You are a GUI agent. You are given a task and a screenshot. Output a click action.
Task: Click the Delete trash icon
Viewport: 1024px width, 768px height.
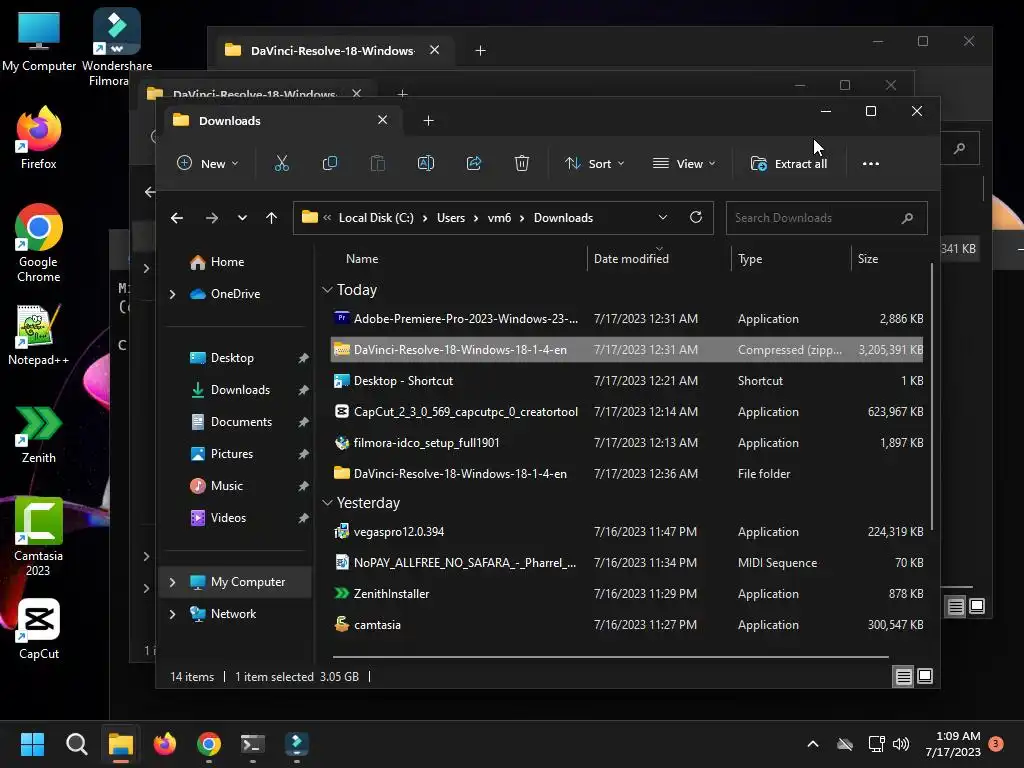tap(522, 163)
